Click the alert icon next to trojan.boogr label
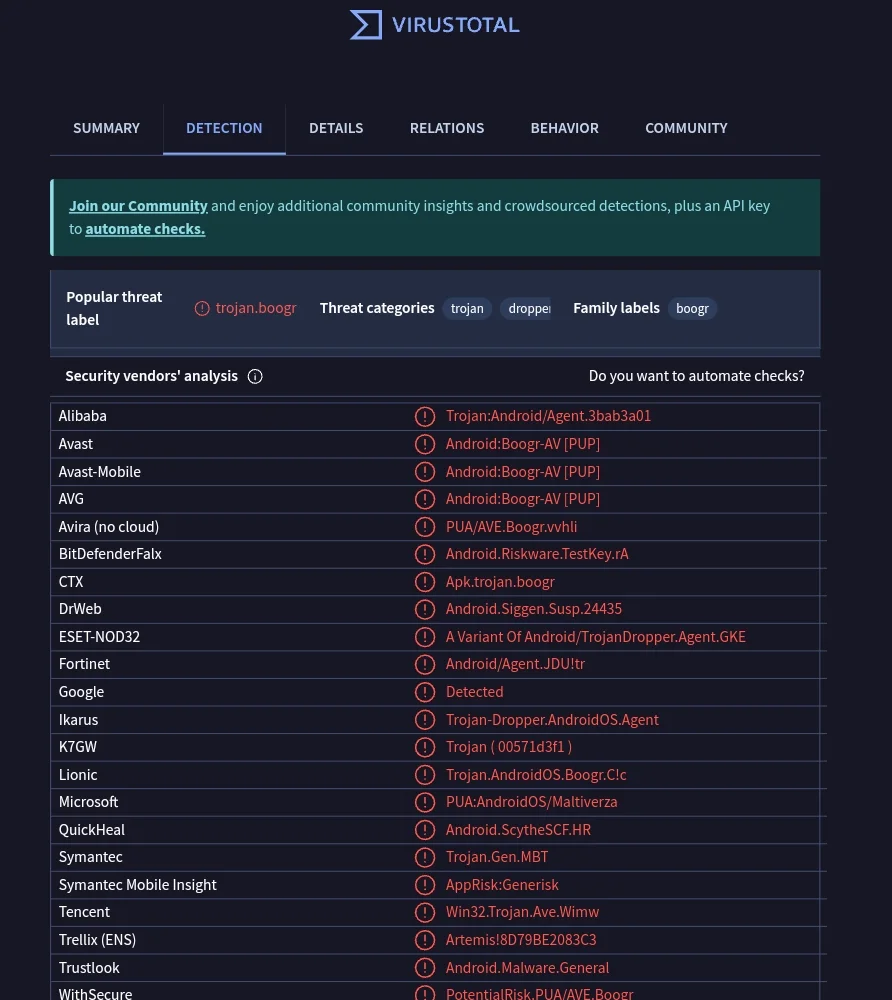This screenshot has width=892, height=1000. point(202,309)
